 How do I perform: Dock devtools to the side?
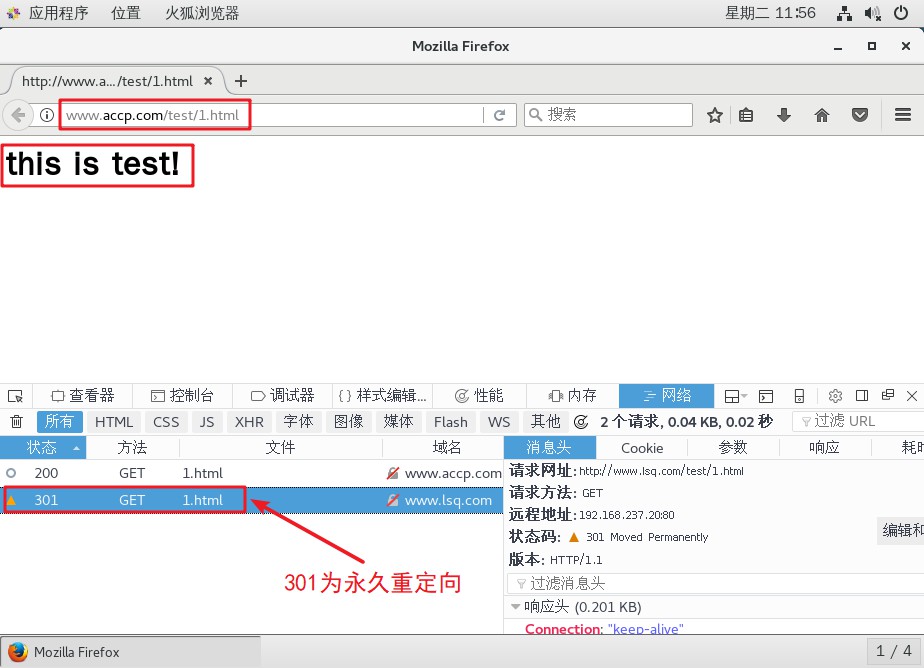tap(862, 396)
